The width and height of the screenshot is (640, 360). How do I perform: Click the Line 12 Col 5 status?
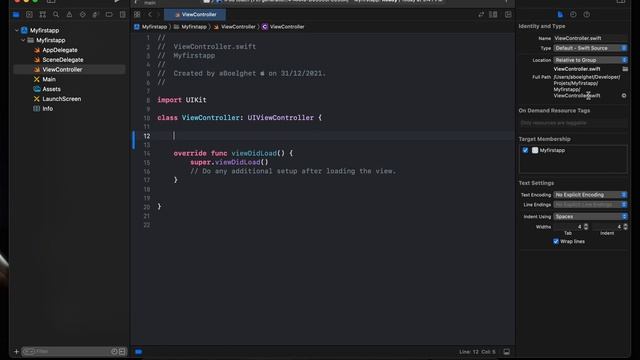477,352
